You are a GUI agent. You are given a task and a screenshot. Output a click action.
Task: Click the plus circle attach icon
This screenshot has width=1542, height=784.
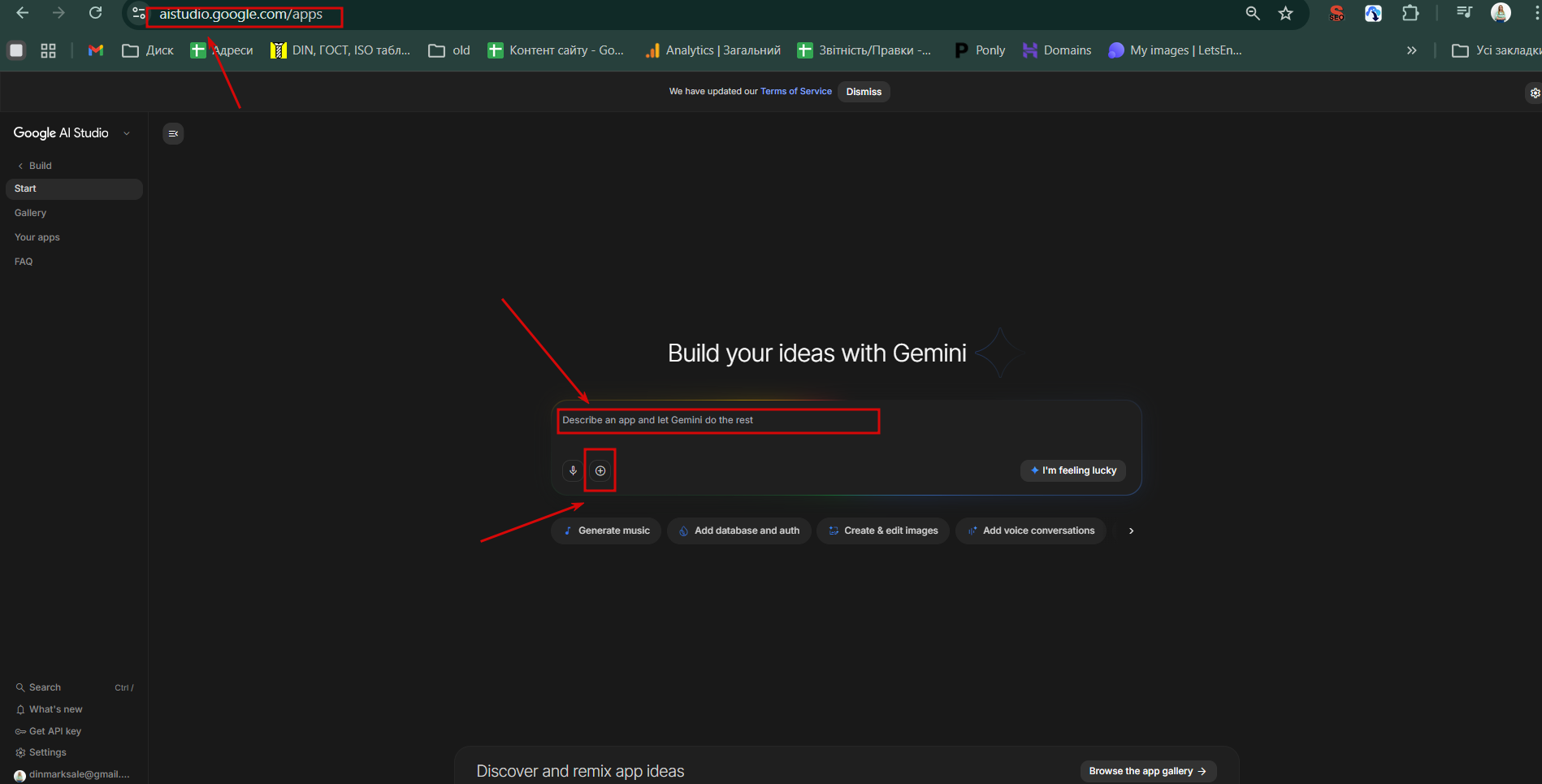pyautogui.click(x=600, y=470)
